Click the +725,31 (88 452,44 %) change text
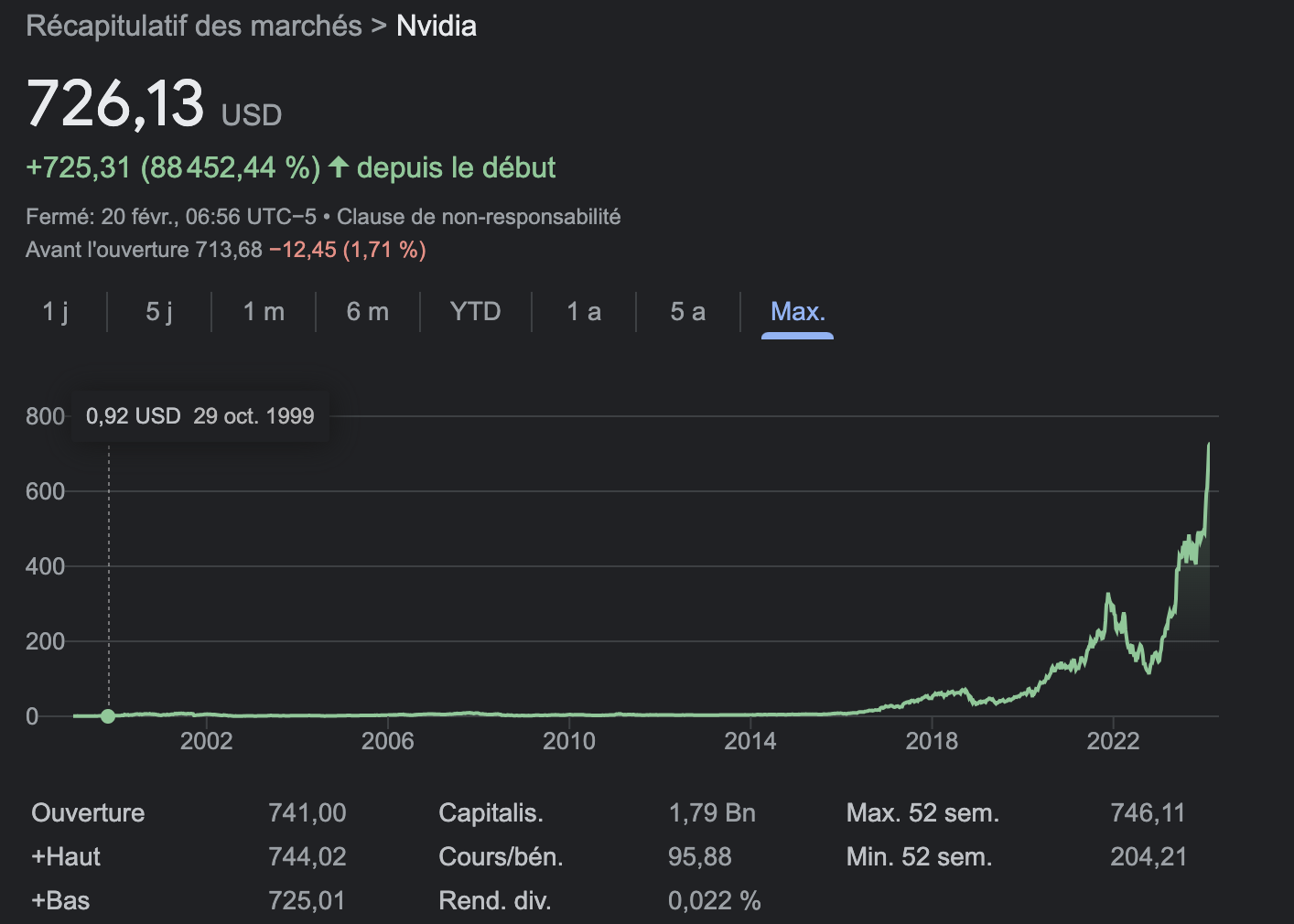Viewport: 1294px width, 924px height. 173,167
